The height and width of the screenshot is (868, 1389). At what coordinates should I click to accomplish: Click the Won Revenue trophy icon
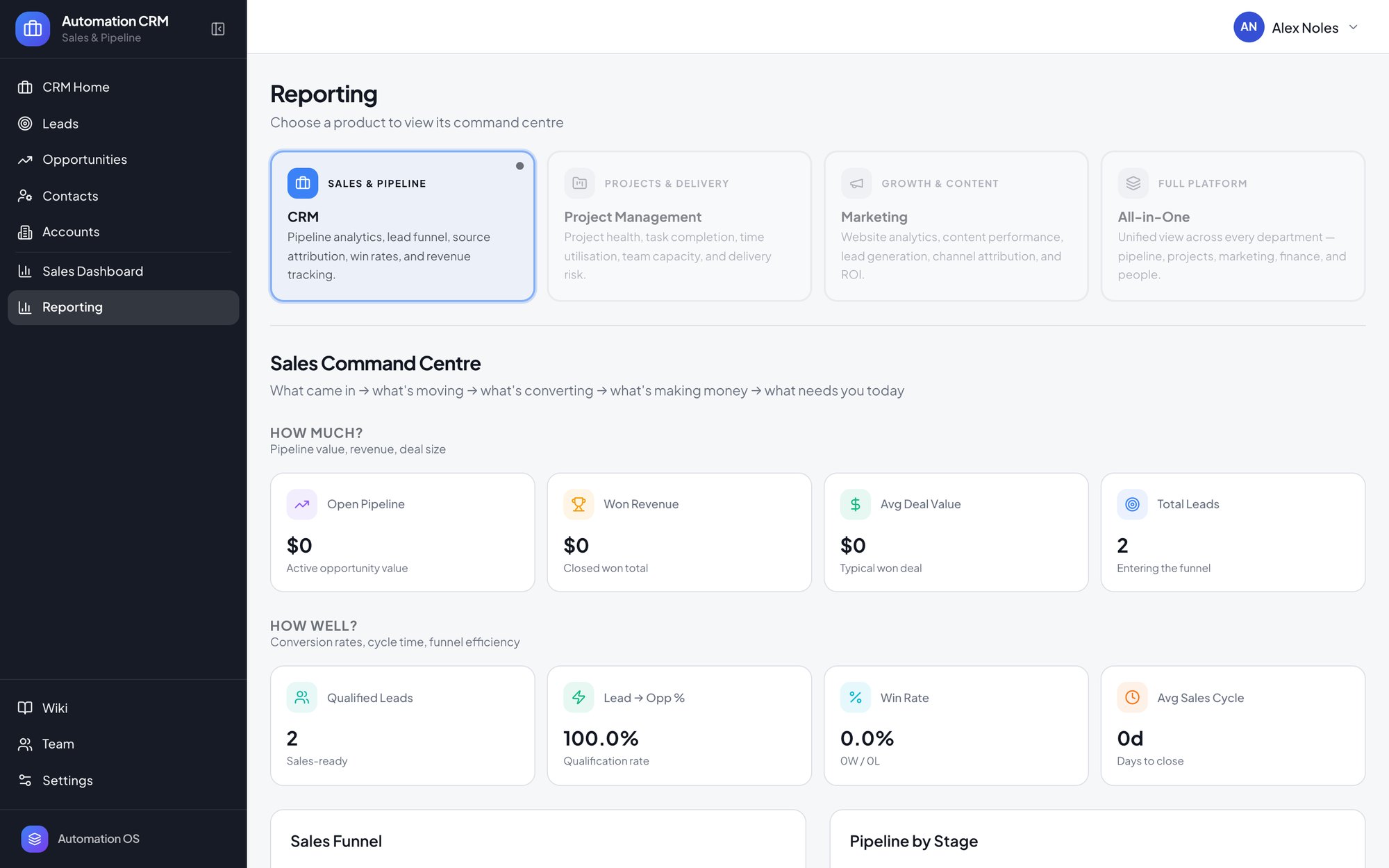579,505
